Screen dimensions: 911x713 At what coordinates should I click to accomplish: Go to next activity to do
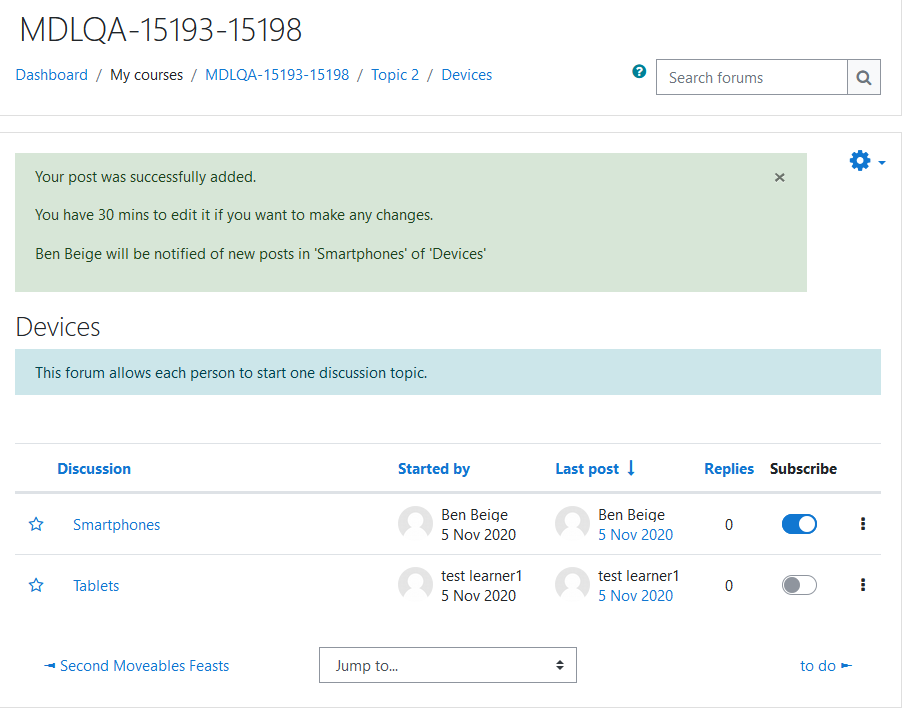click(x=826, y=666)
